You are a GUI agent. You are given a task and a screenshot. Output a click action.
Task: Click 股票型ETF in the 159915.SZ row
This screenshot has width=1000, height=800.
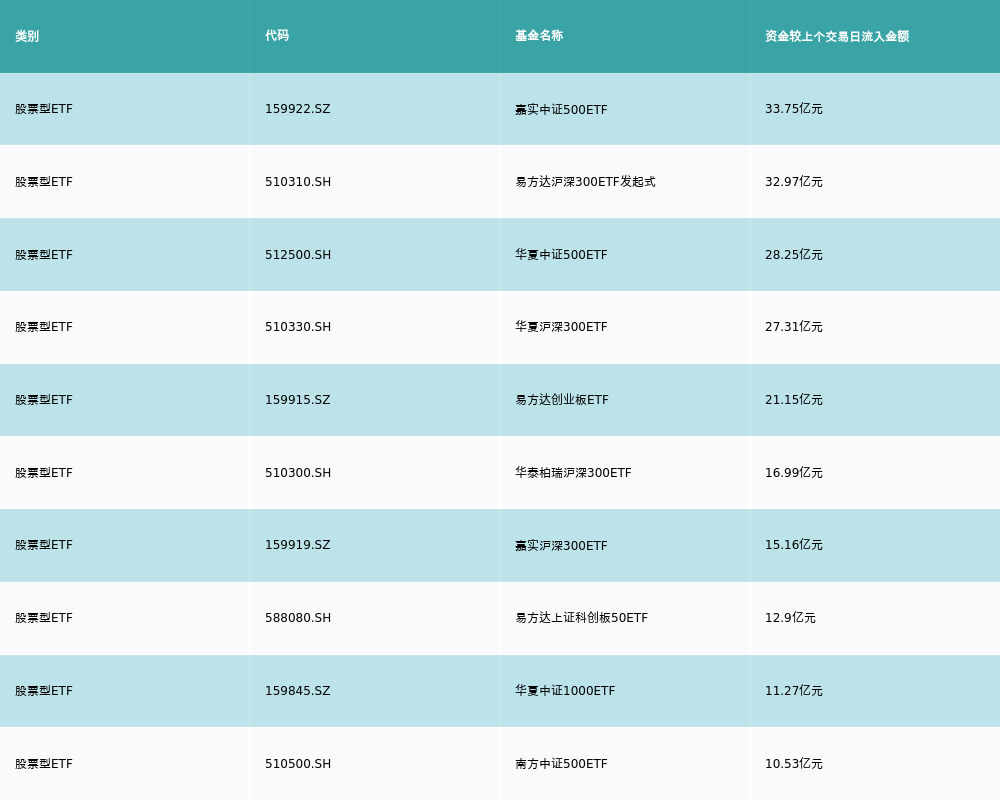tap(44, 400)
